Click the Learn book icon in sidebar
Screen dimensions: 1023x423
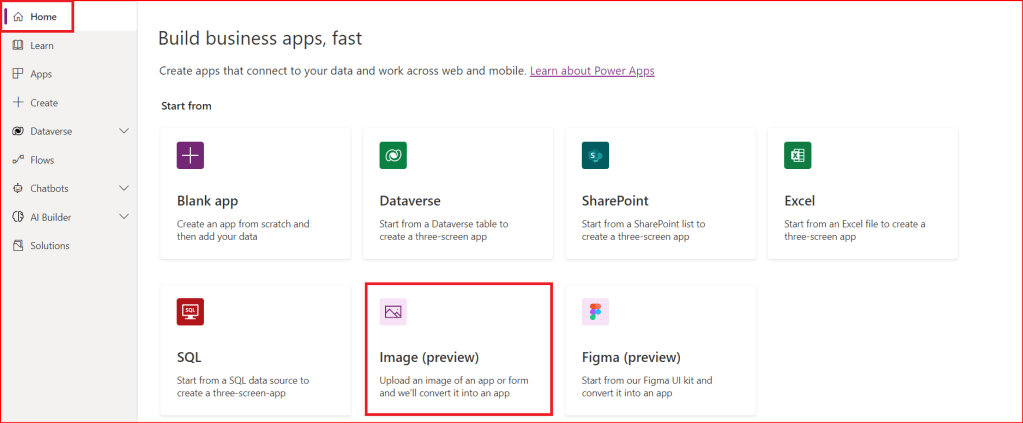click(x=18, y=45)
